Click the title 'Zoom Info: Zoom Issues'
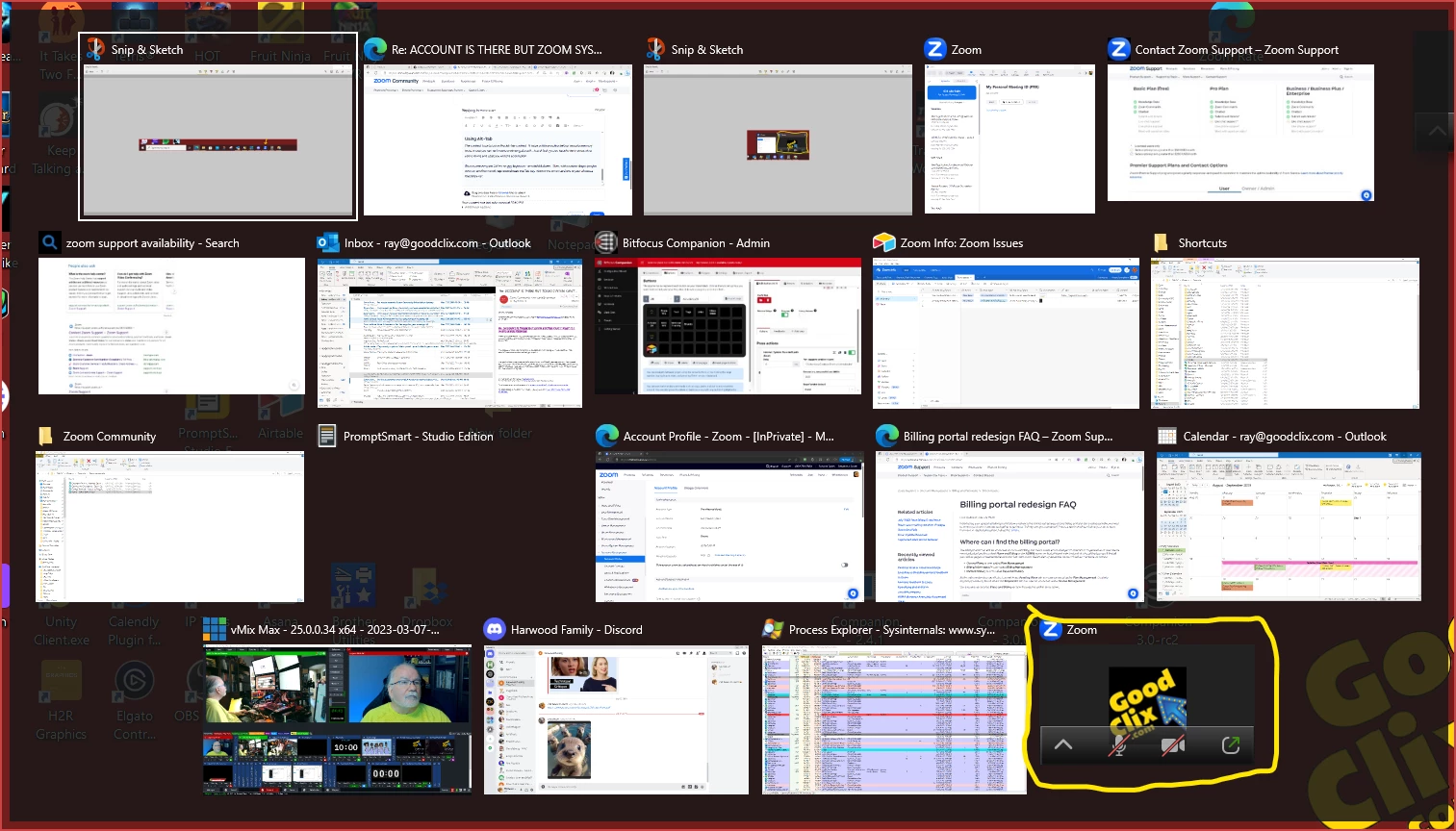1456x831 pixels. [x=961, y=243]
